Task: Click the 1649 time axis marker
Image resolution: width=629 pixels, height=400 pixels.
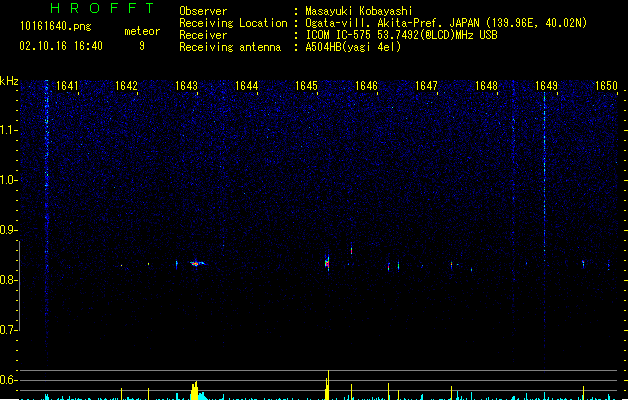Action: click(x=546, y=86)
